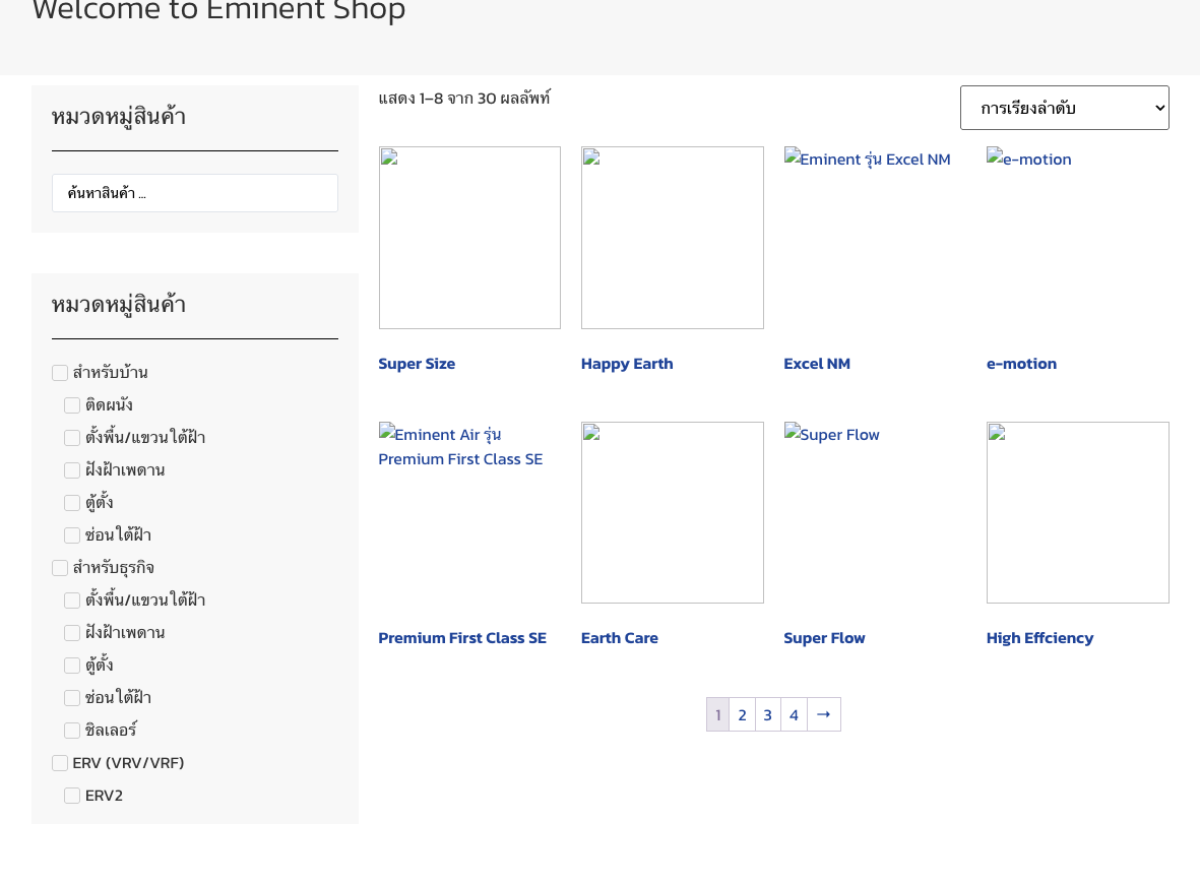1200x881 pixels.
Task: Open the Happy Earth product title link
Action: tap(627, 364)
